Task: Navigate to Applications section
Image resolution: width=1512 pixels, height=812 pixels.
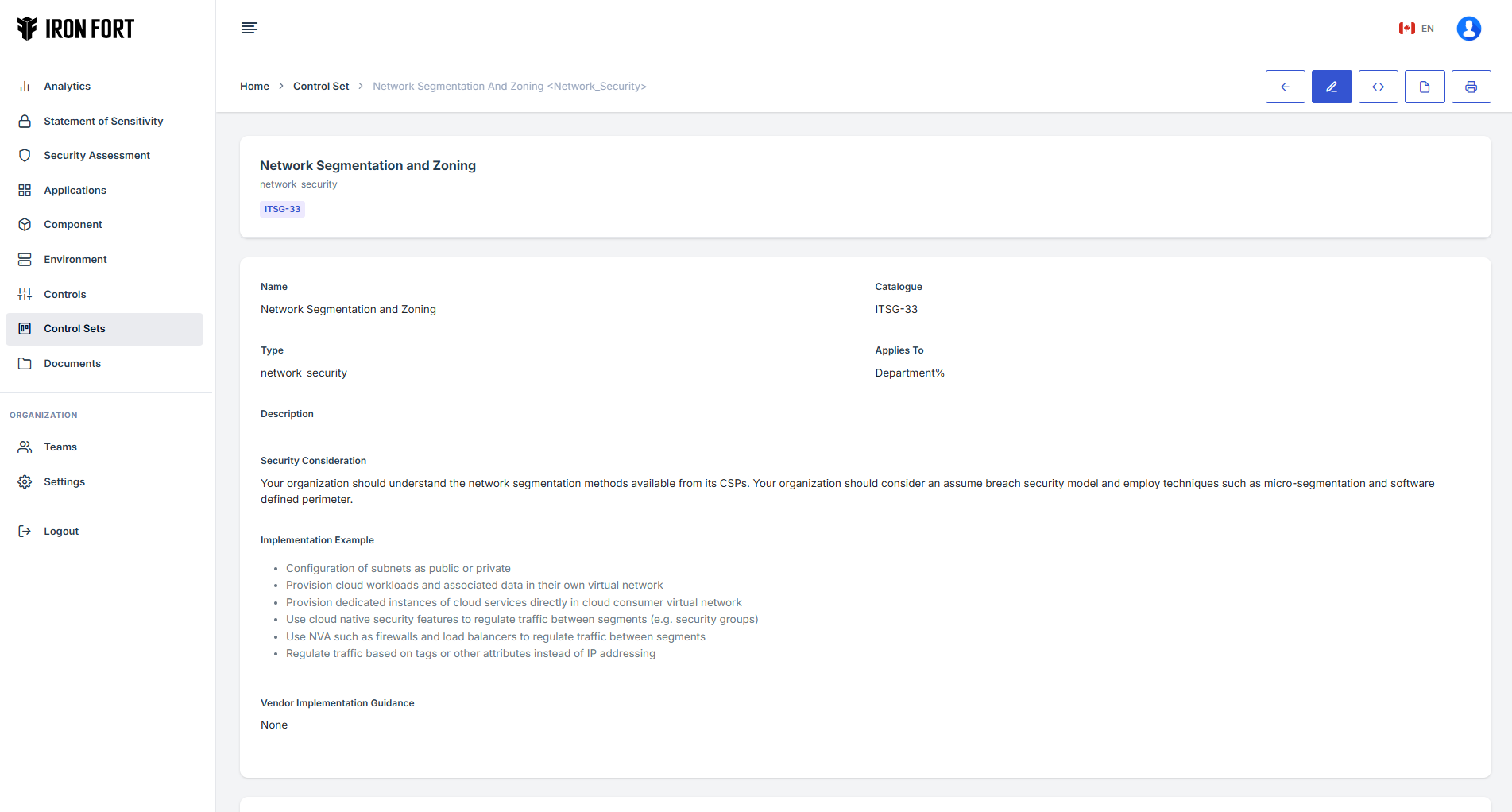Action: [x=75, y=191]
